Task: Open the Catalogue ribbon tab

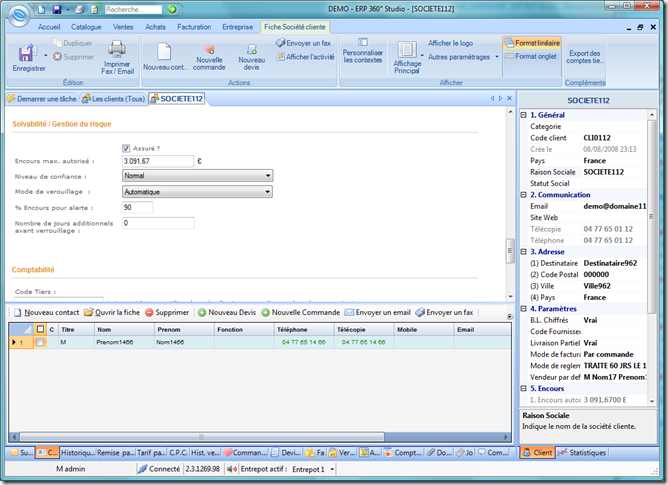Action: [86, 27]
